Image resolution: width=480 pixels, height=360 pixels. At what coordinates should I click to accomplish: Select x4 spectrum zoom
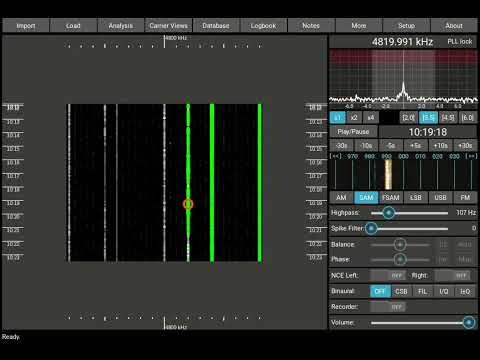pos(371,117)
